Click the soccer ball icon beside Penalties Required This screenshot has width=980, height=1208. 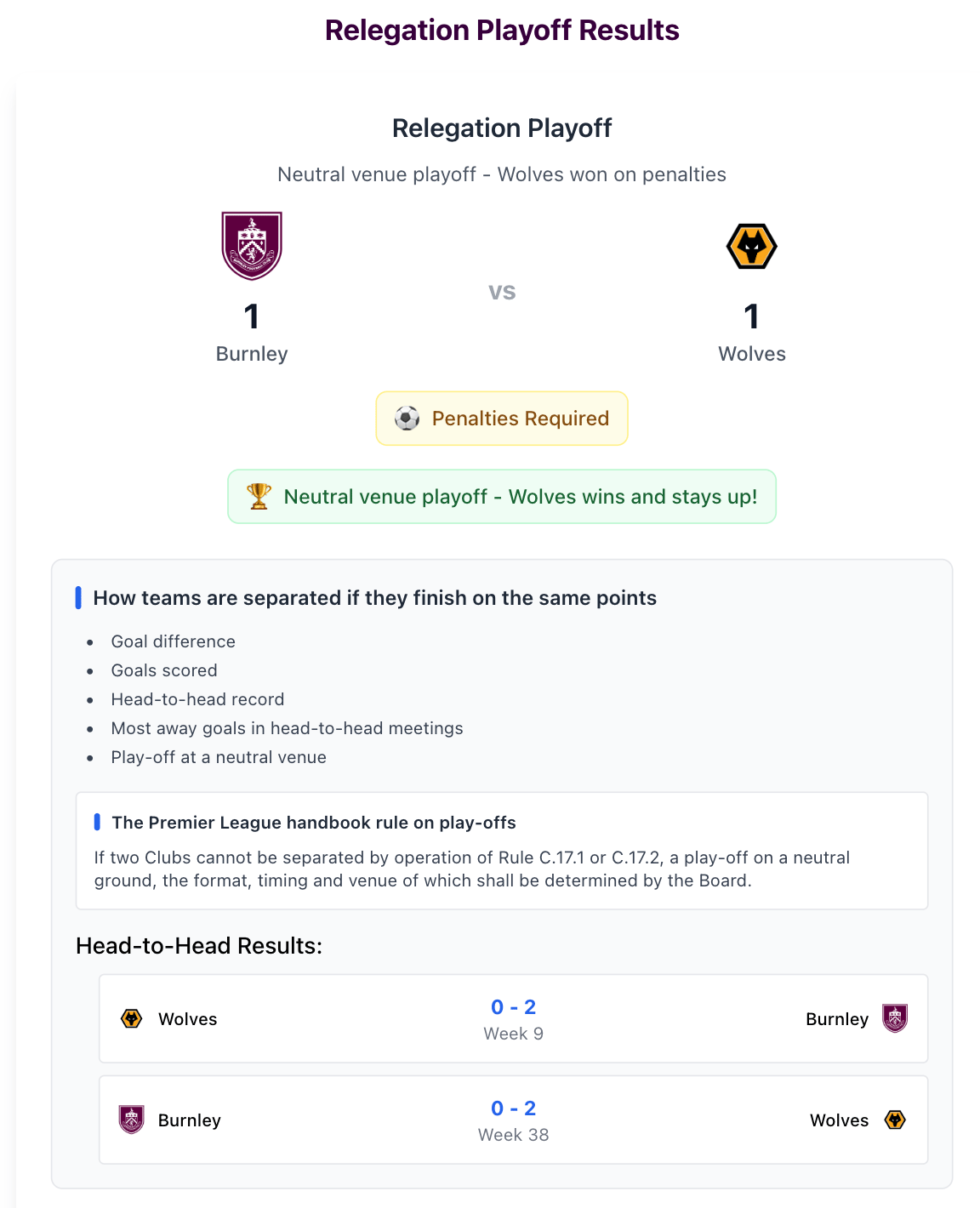(x=407, y=419)
